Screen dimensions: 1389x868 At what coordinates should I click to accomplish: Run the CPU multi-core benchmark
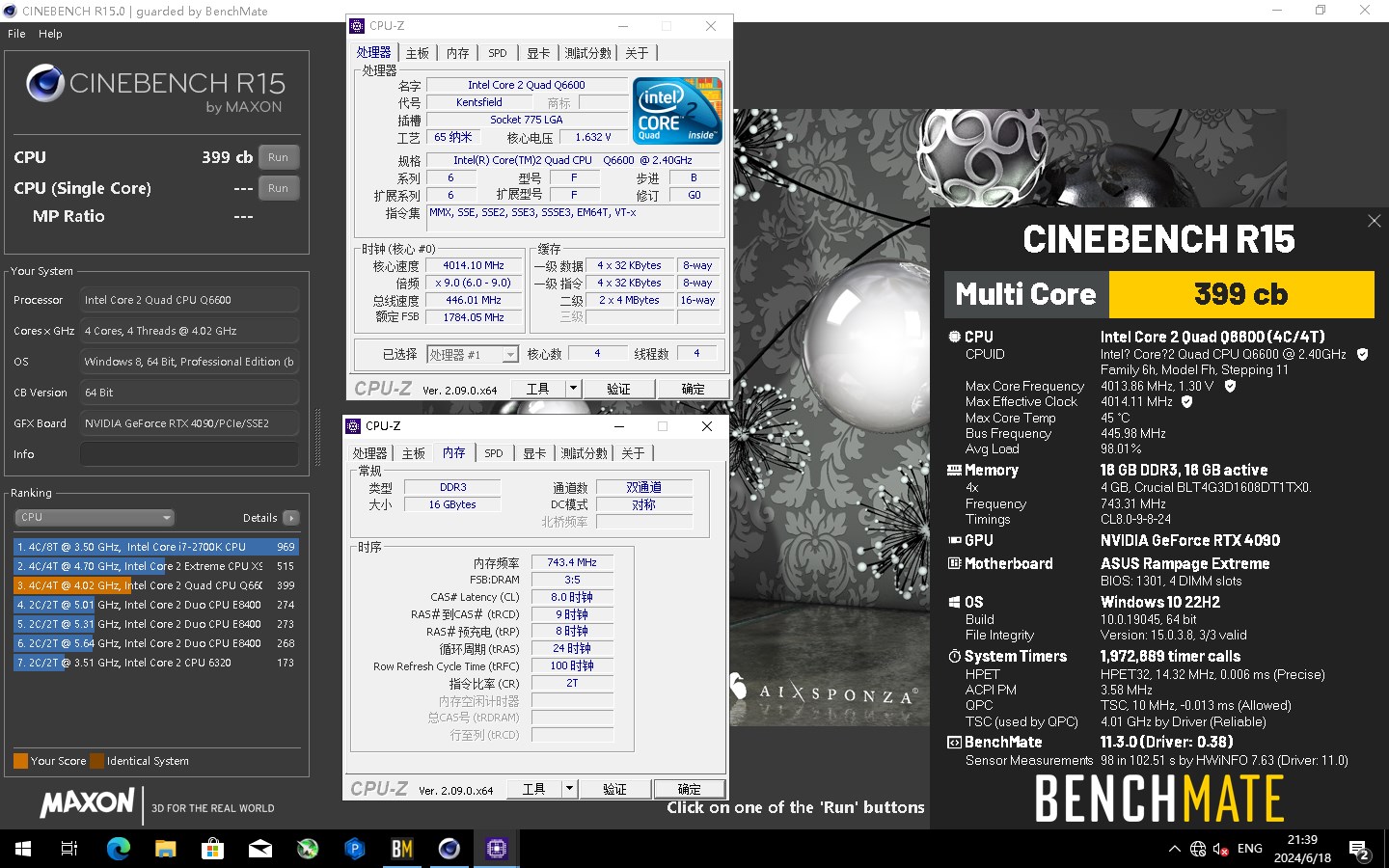(x=278, y=157)
